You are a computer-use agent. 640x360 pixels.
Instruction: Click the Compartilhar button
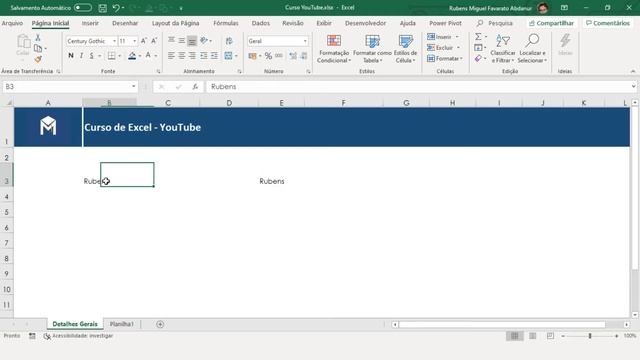point(551,23)
